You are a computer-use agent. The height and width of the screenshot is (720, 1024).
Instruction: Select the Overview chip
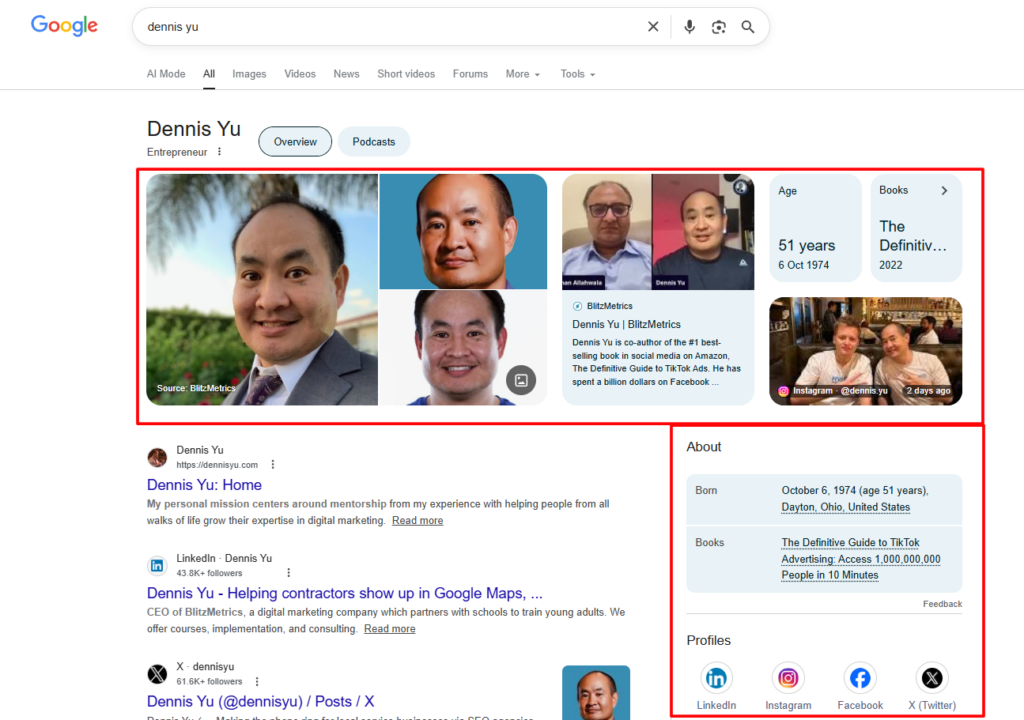point(295,142)
